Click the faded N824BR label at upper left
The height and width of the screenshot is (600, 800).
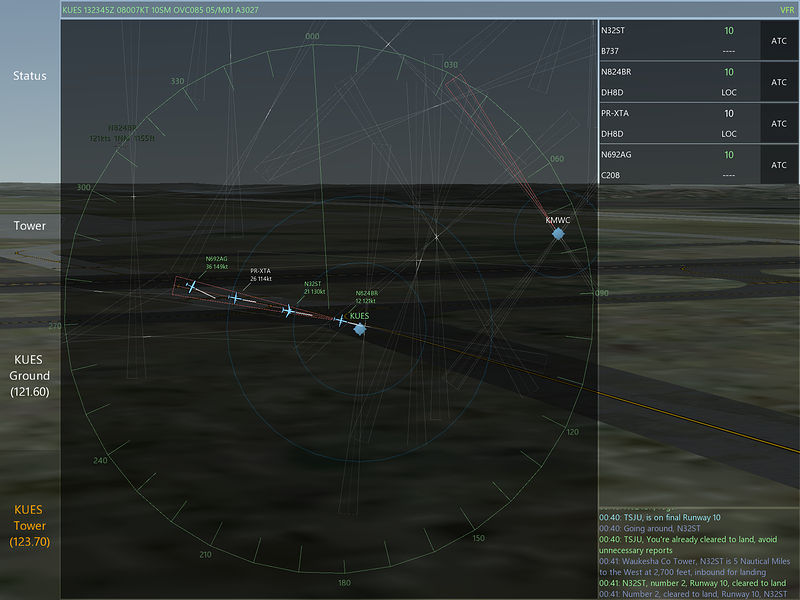(122, 133)
